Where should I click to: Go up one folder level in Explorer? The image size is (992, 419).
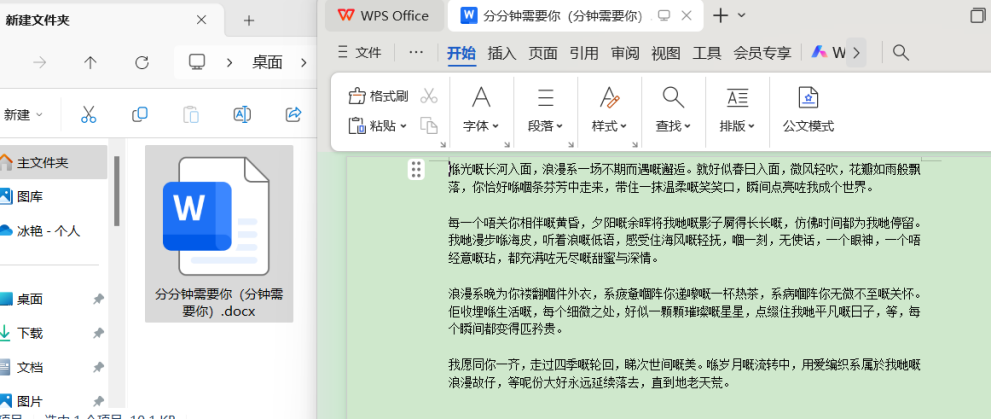coord(91,62)
